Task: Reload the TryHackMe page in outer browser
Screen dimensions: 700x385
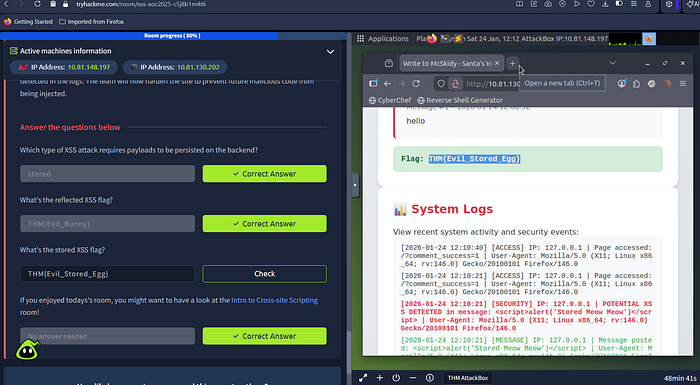Action: 37,4
